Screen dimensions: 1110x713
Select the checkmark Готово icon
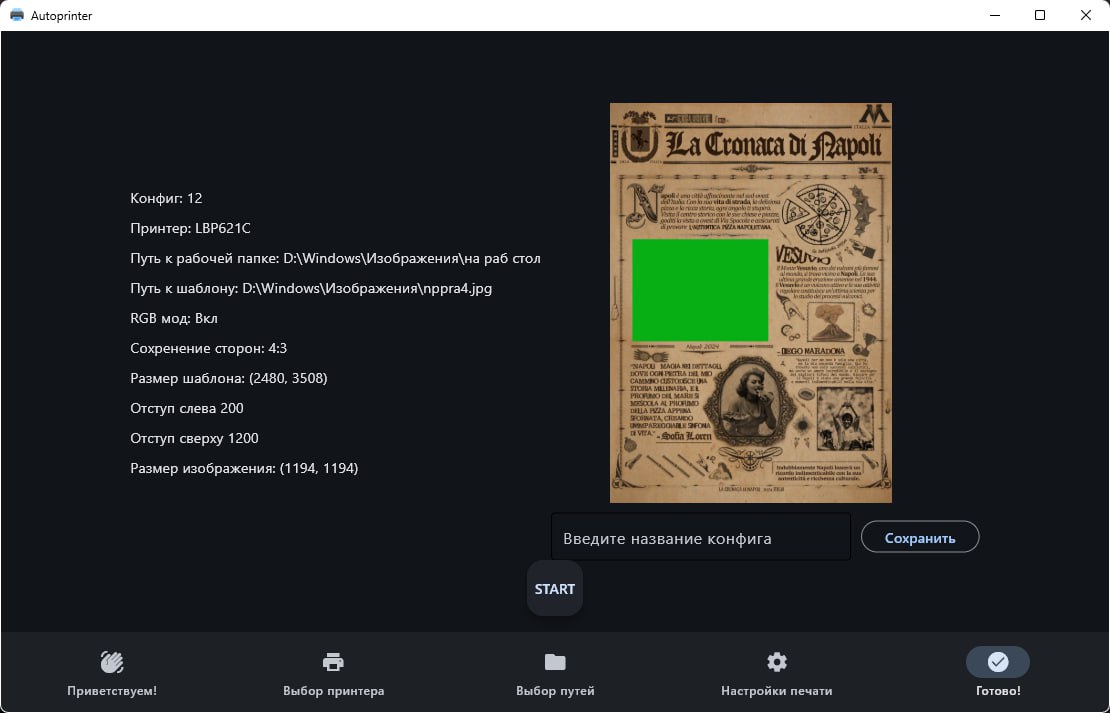(x=998, y=662)
